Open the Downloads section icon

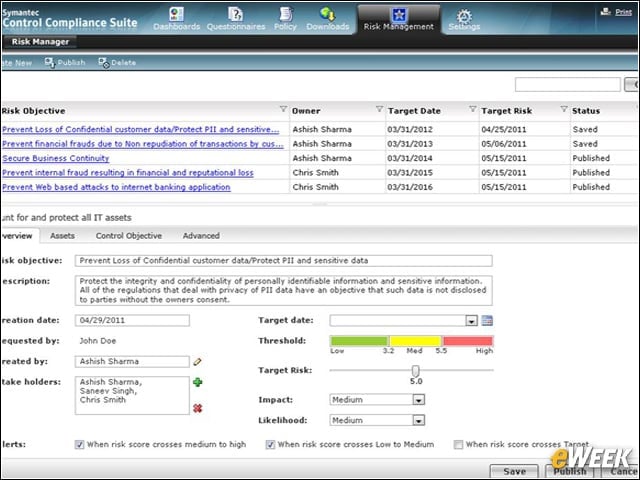point(327,15)
